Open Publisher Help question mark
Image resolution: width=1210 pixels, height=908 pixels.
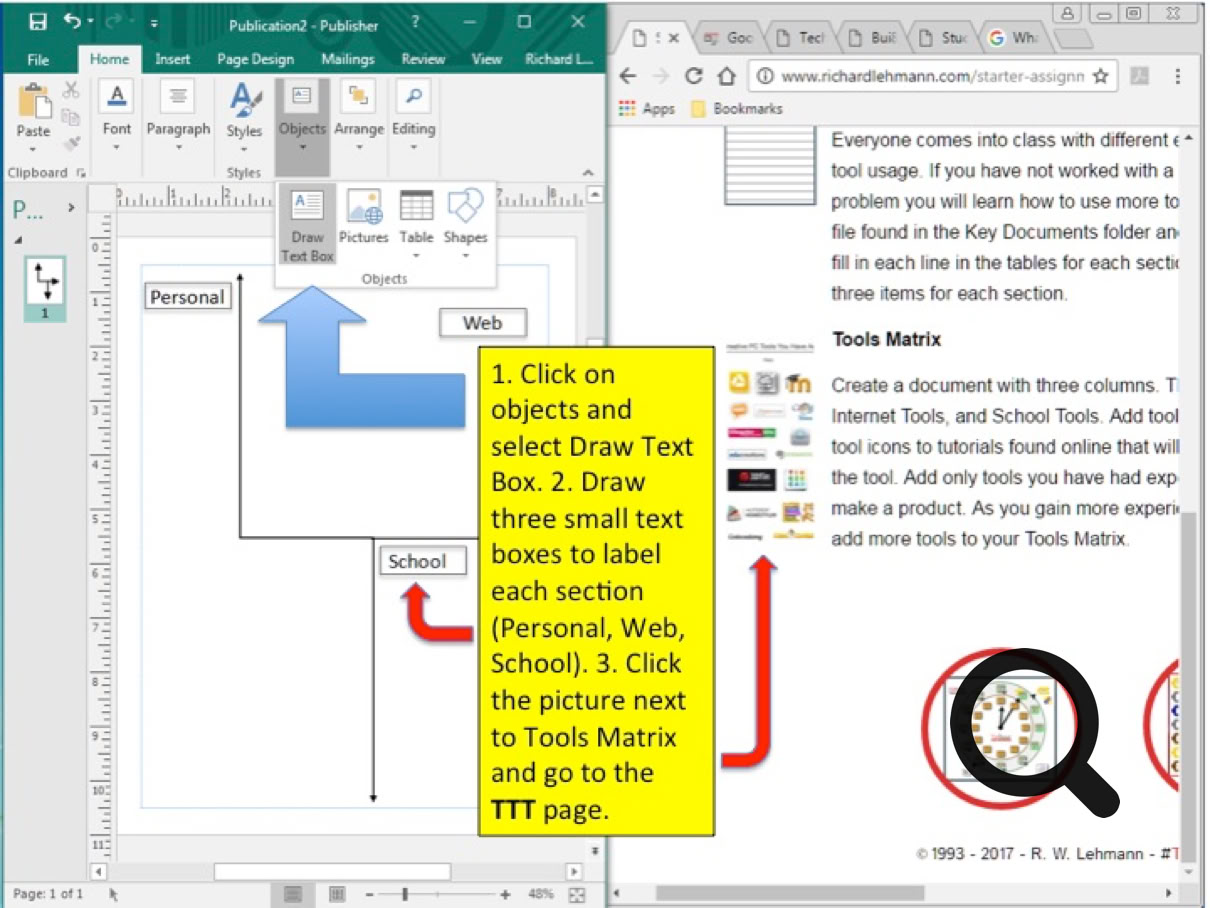(x=416, y=22)
